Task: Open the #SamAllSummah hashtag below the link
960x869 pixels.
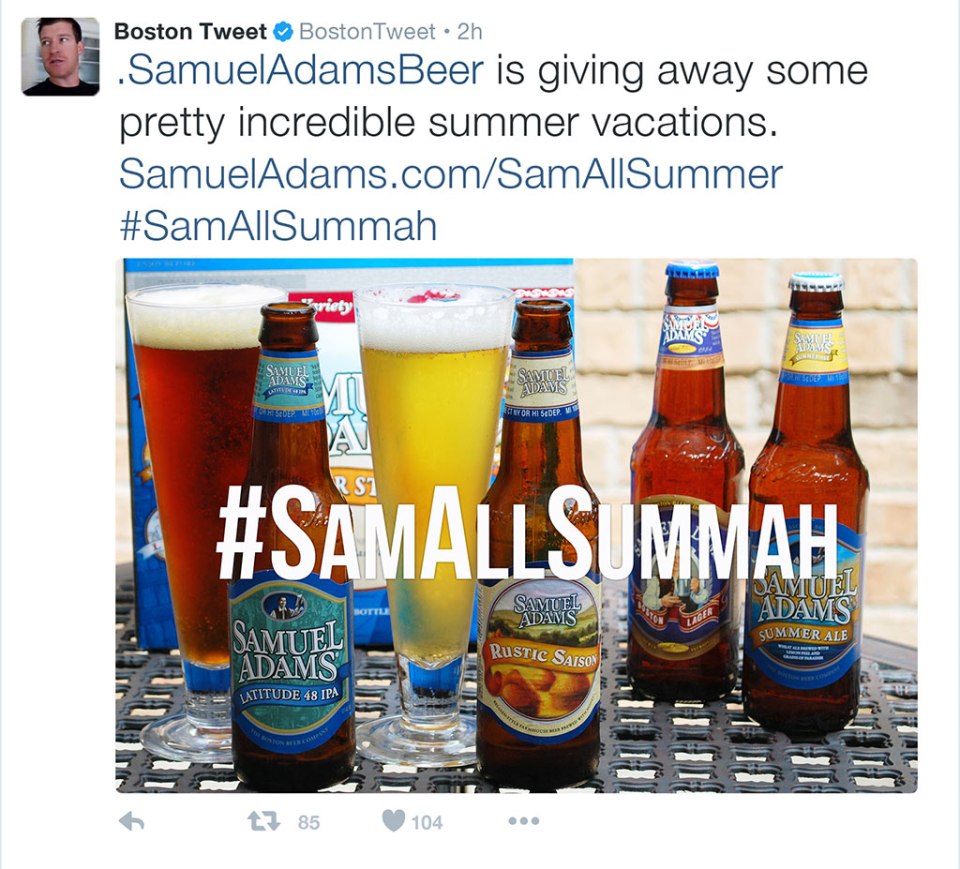Action: [278, 226]
